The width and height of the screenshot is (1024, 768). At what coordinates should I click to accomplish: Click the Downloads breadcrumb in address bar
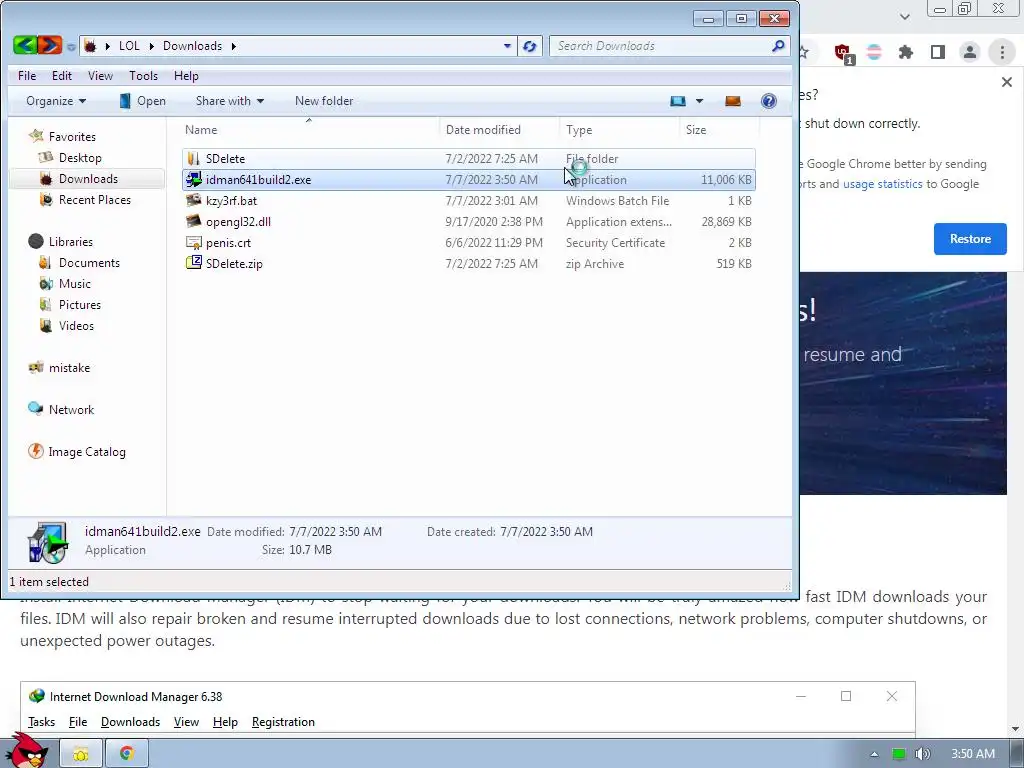[x=192, y=46]
